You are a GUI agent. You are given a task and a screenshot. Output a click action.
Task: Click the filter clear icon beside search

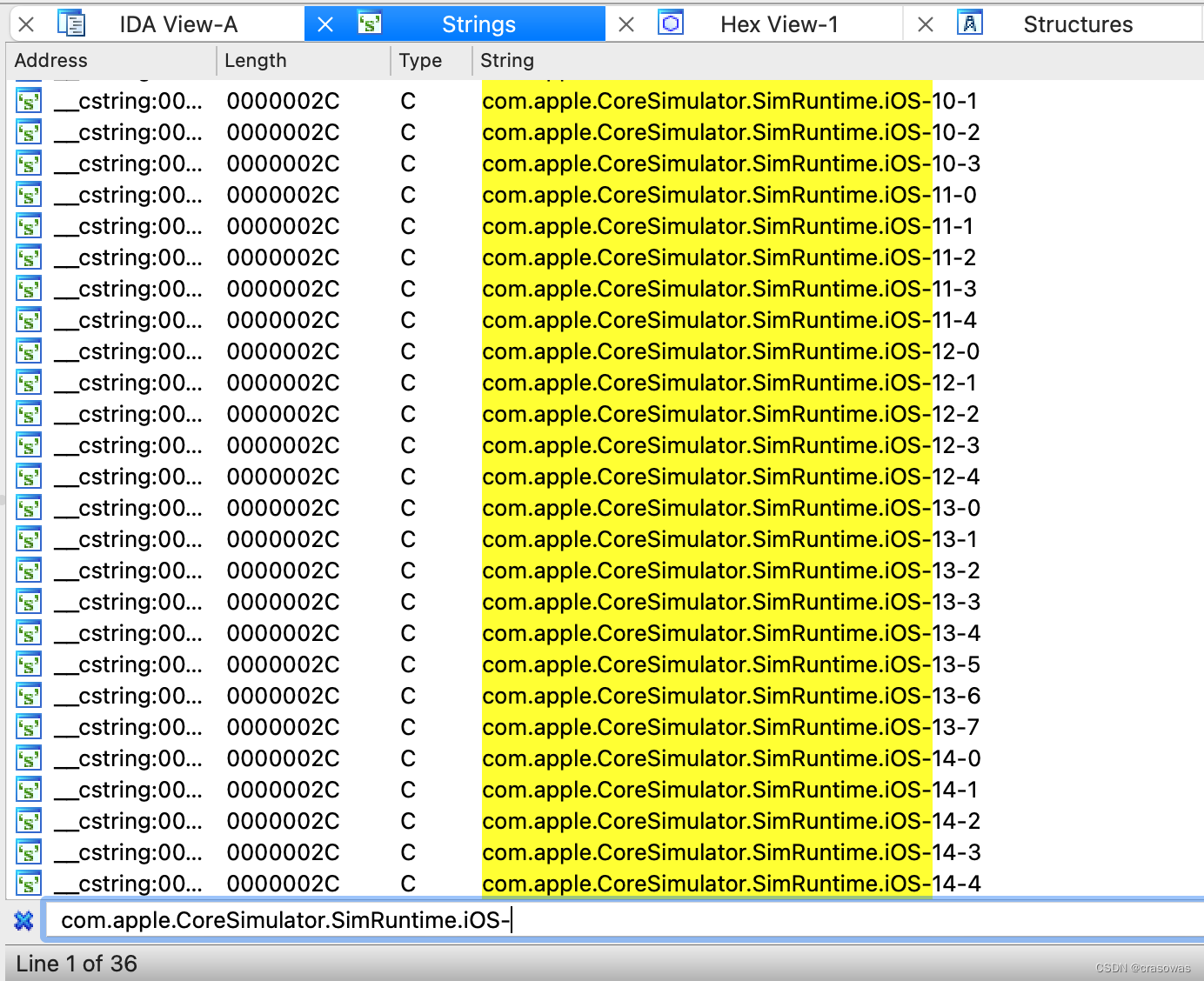(x=23, y=920)
